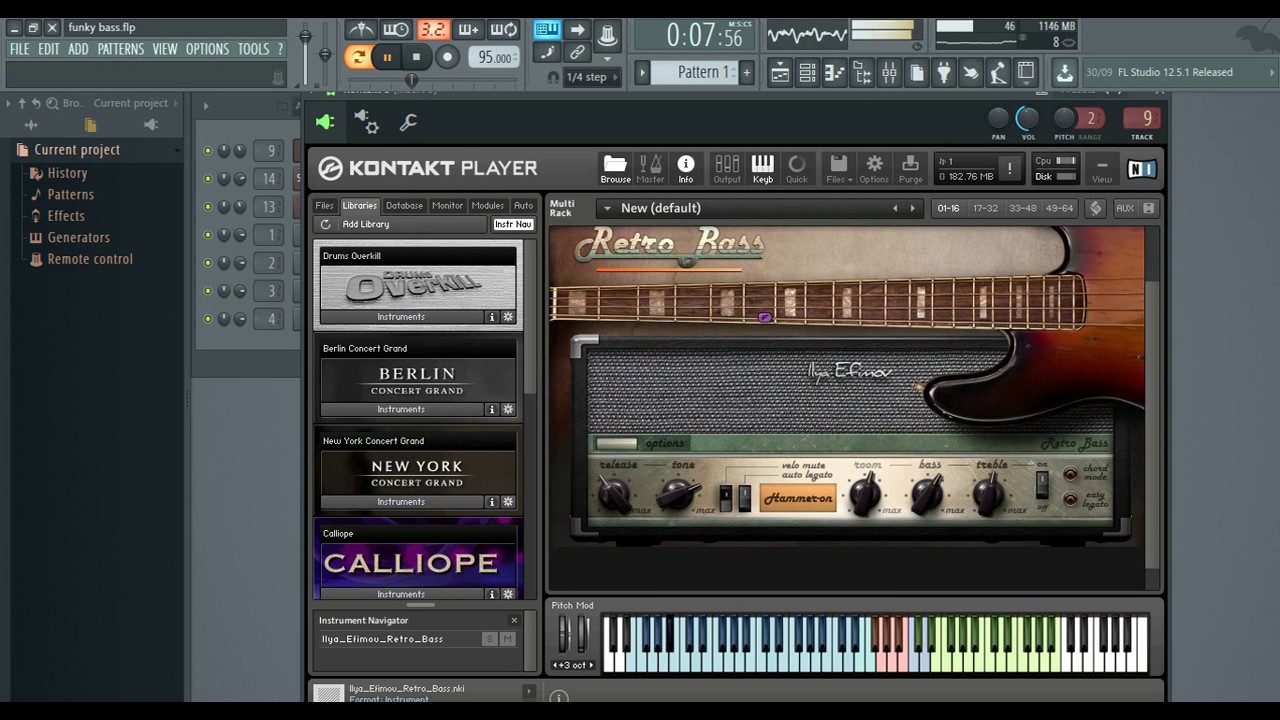This screenshot has height=720, width=1280.
Task: Open the FL Studio playlist view
Action: (780, 72)
